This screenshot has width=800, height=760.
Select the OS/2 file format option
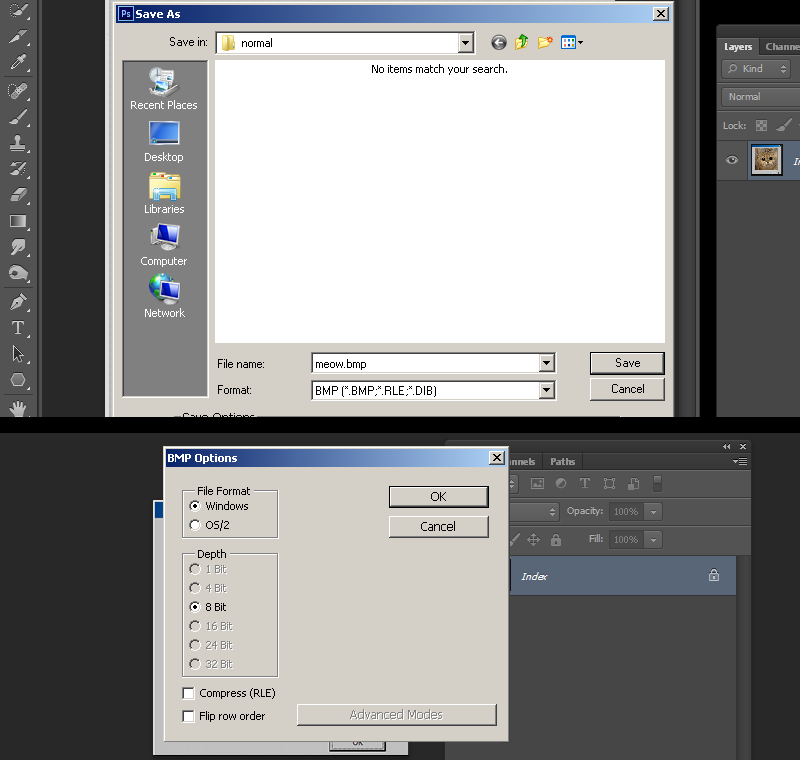tap(210, 525)
